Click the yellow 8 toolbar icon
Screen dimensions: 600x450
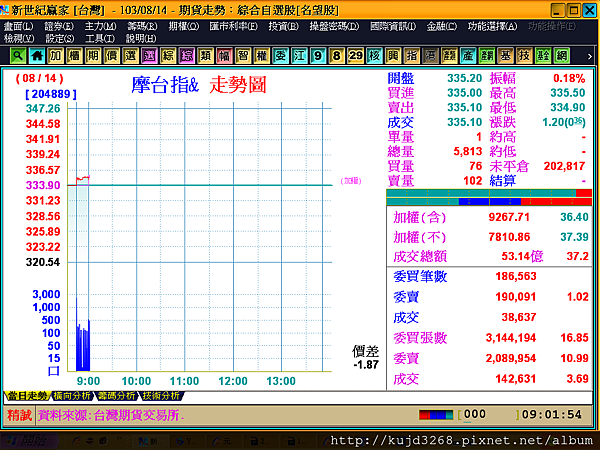(x=337, y=56)
